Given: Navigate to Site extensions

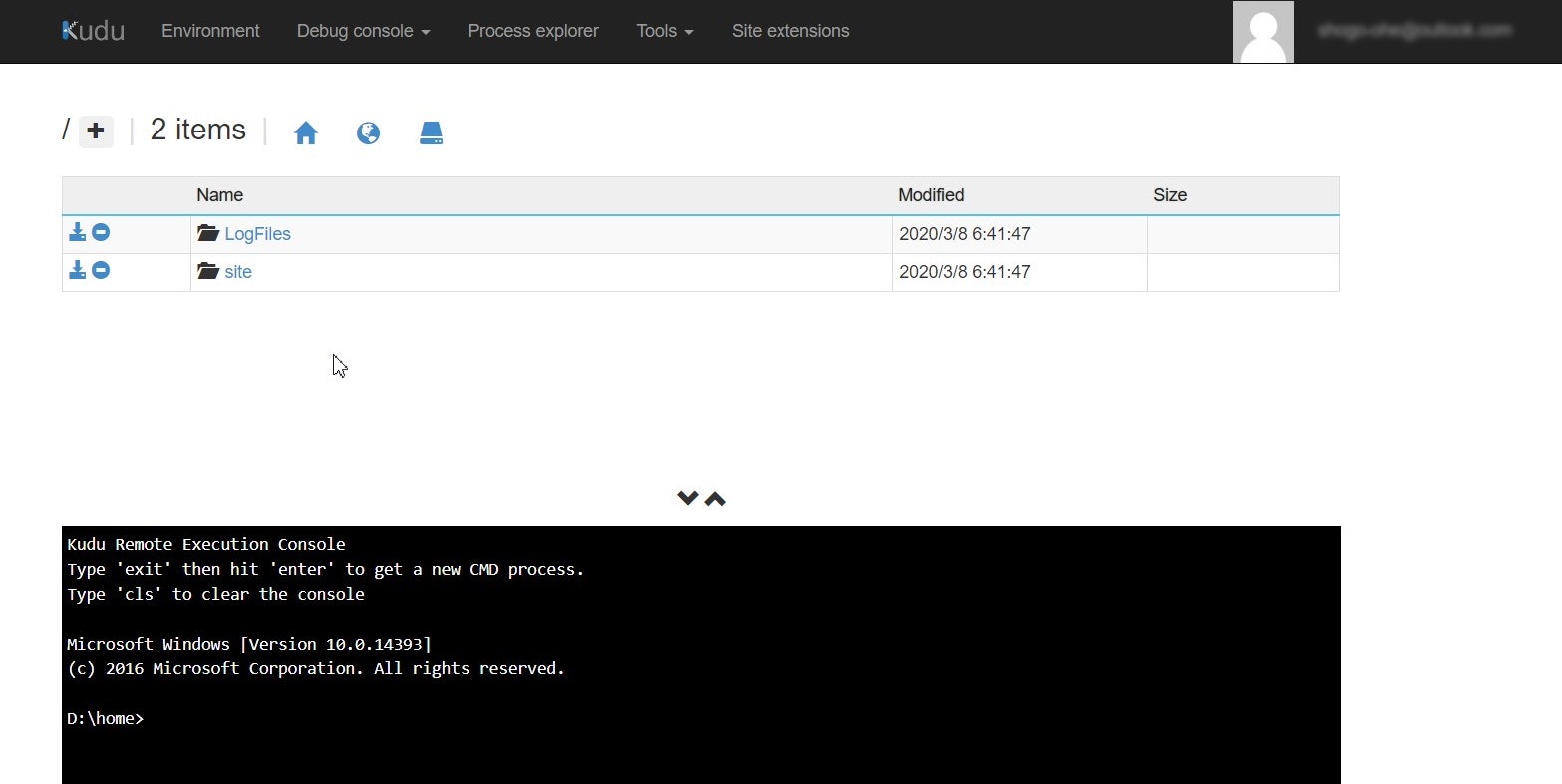Looking at the screenshot, I should pos(789,31).
